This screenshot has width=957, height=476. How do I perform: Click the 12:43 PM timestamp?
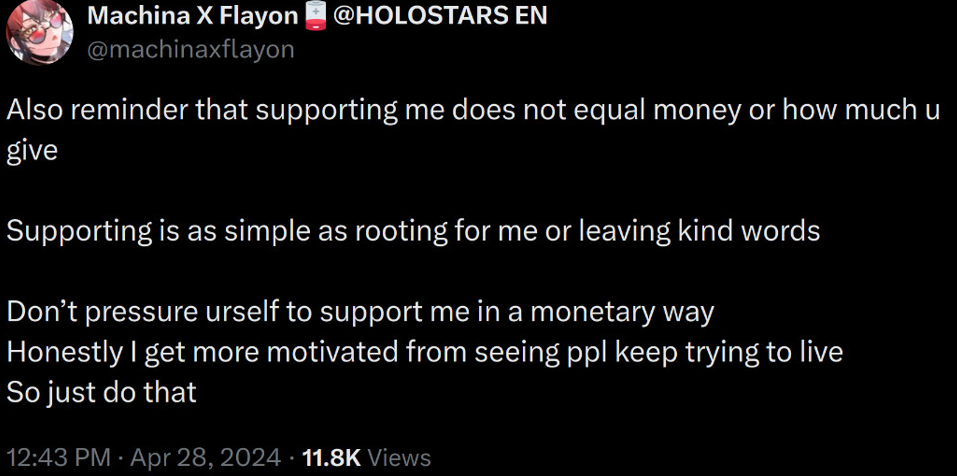(x=59, y=457)
